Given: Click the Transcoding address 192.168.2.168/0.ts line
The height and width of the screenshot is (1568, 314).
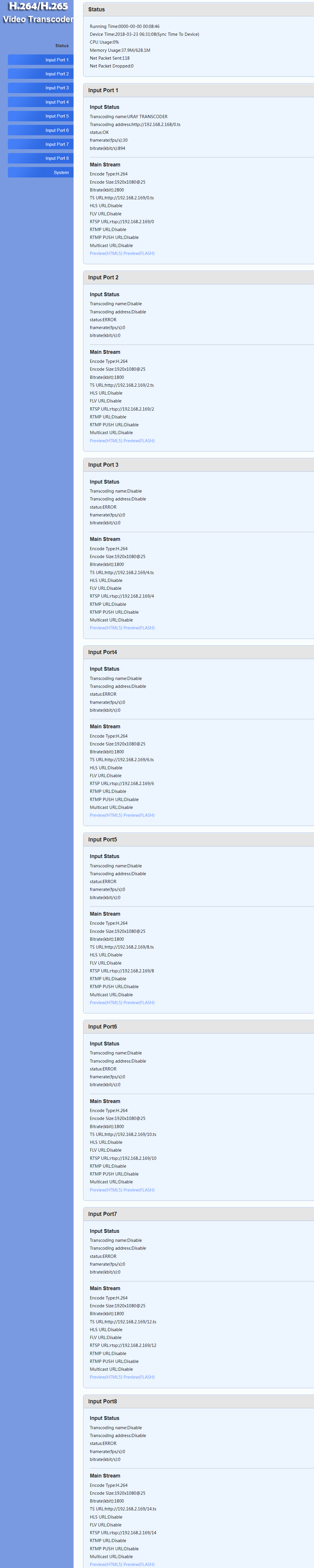Looking at the screenshot, I should (135, 125).
